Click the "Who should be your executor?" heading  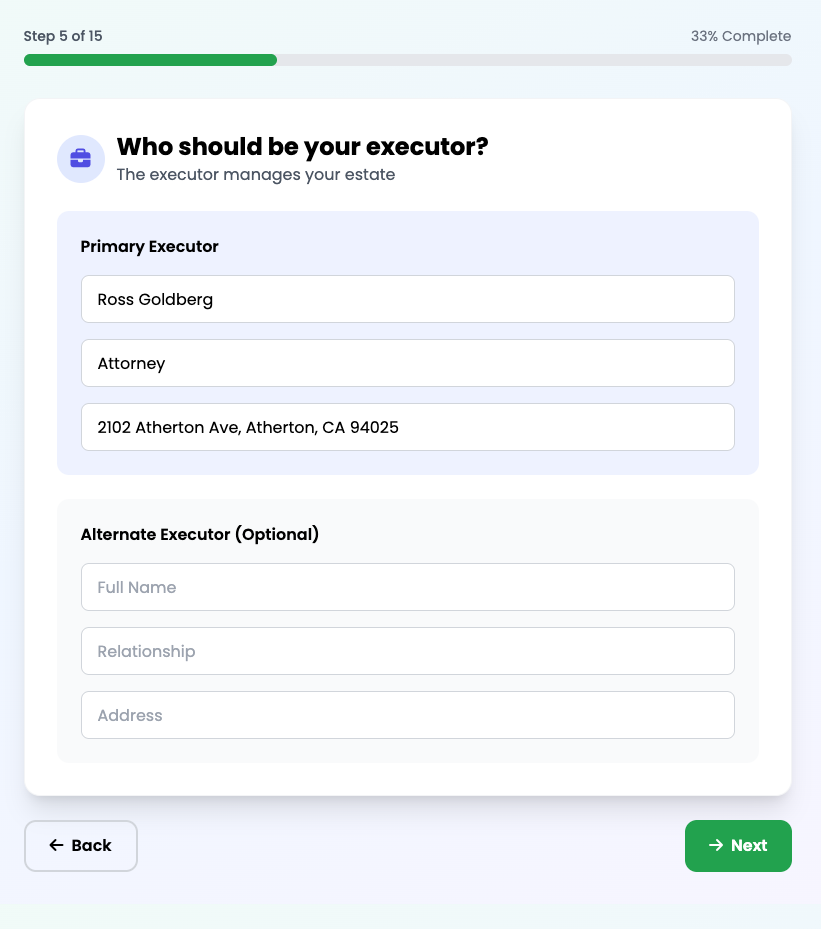coord(302,147)
